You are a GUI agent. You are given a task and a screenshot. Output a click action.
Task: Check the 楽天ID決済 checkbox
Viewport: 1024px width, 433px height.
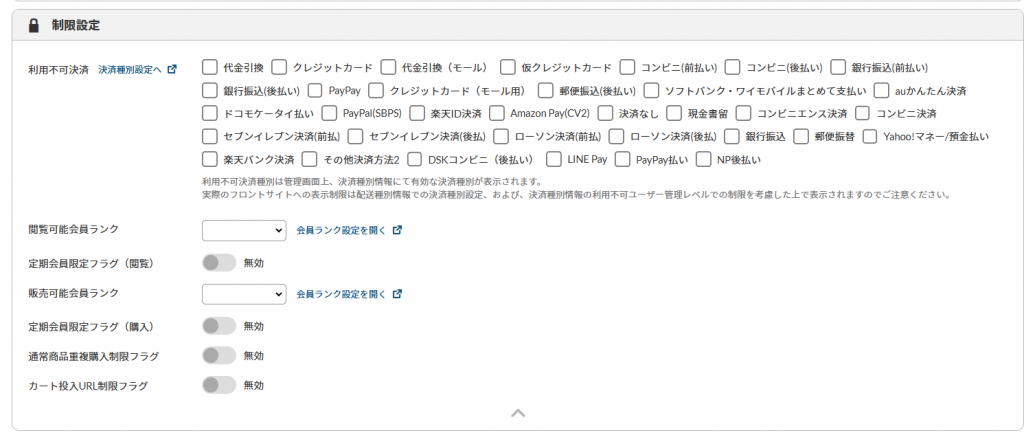(x=417, y=114)
